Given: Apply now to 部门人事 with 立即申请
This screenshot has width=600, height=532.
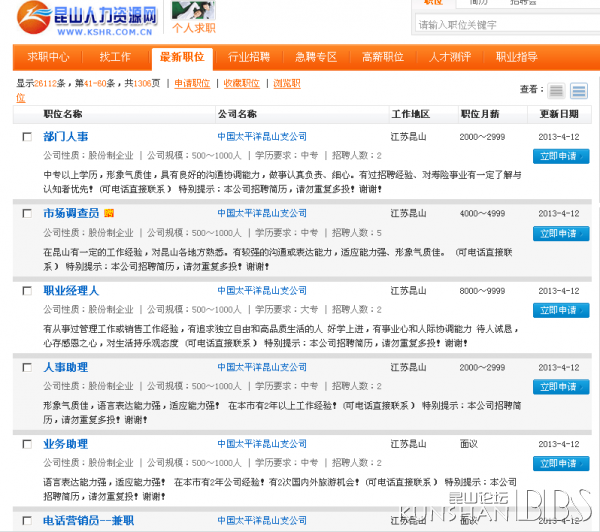Looking at the screenshot, I should click(x=561, y=156).
